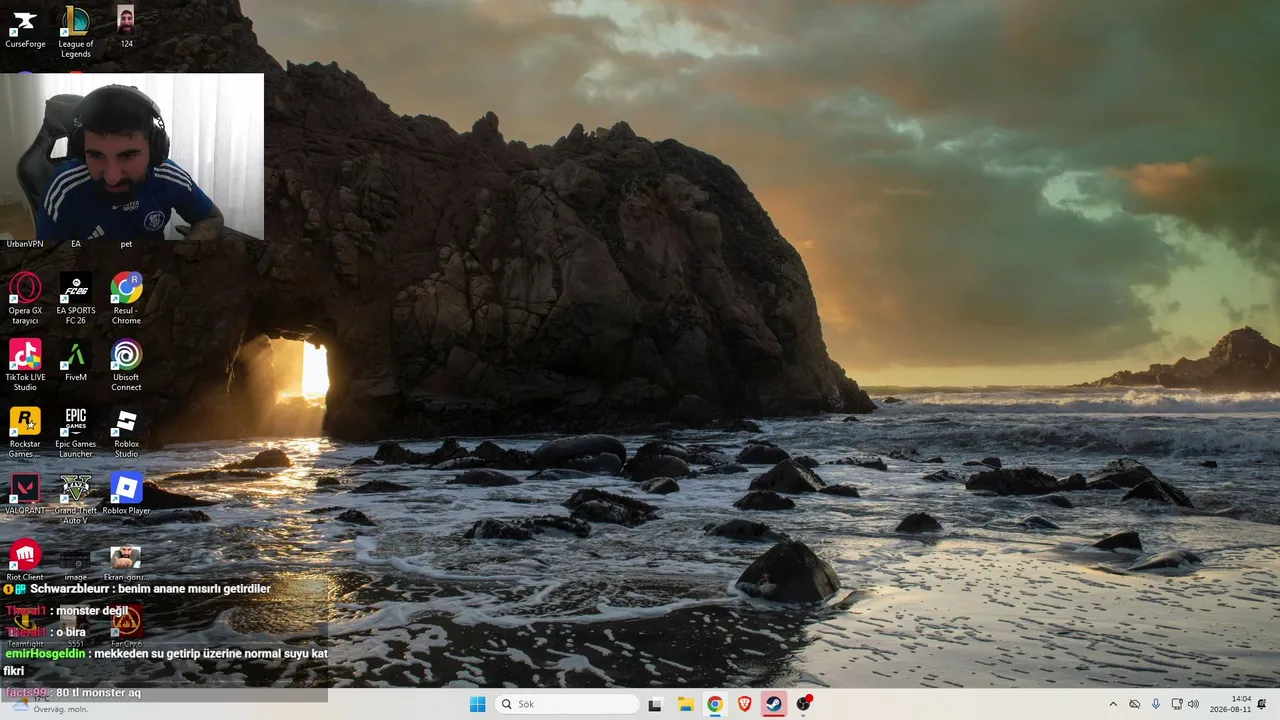
Task: Click the chat message "80 tl monster aq"
Action: click(x=98, y=693)
